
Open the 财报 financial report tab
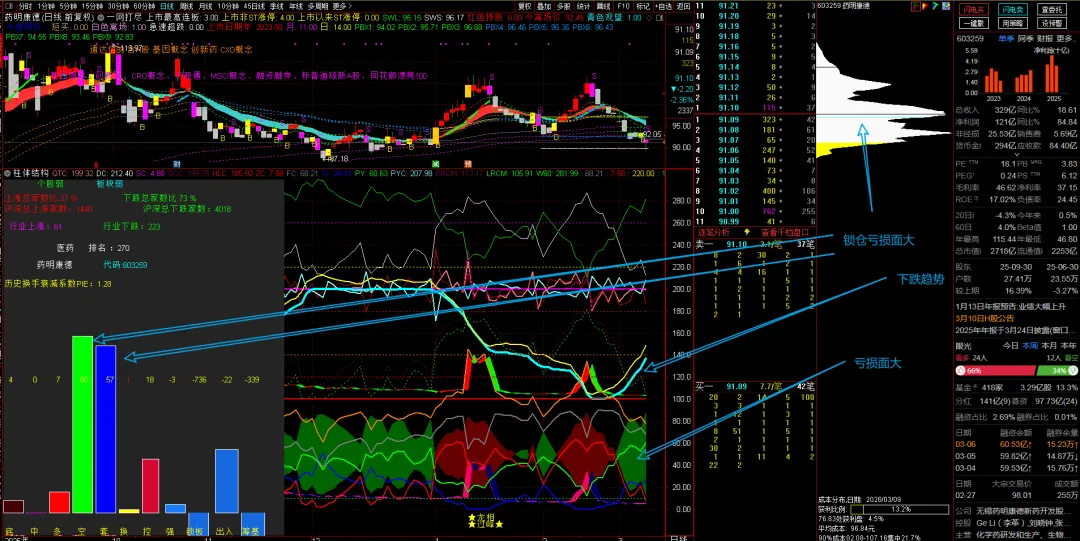1044,39
